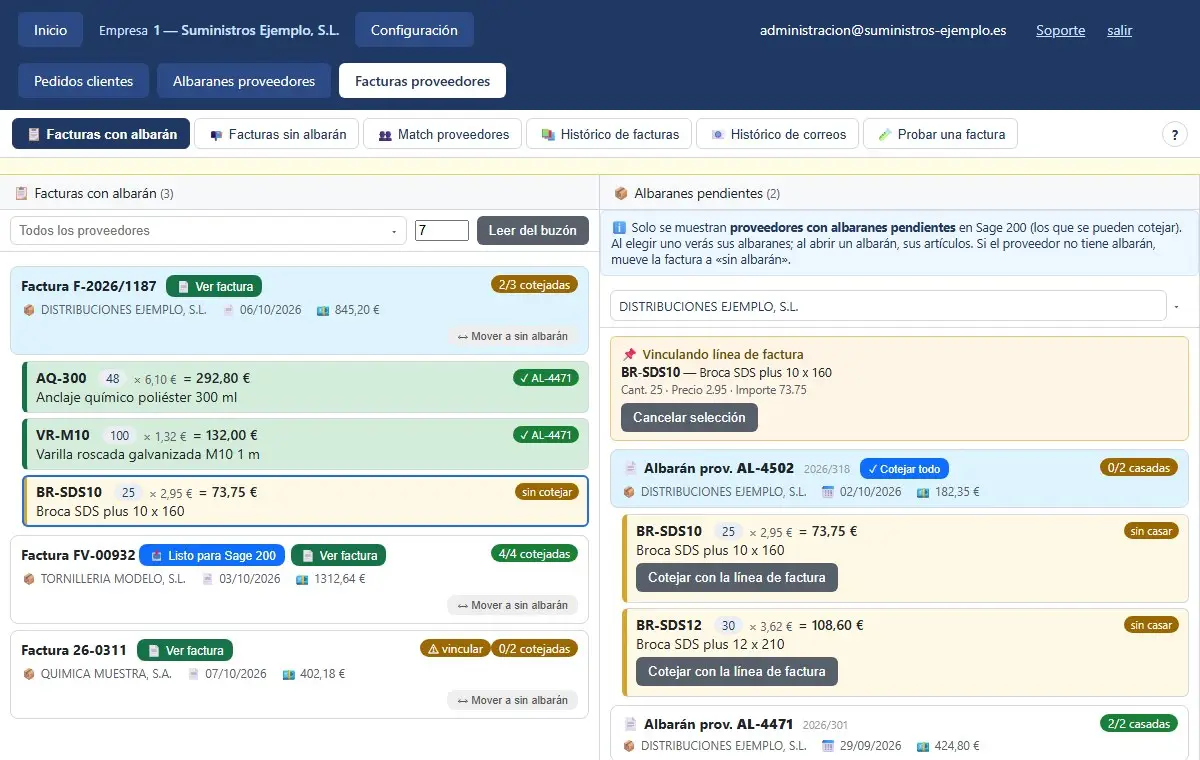Click the document icon beside Albarán prov. AL-4471
This screenshot has height=760, width=1200.
[x=630, y=724]
